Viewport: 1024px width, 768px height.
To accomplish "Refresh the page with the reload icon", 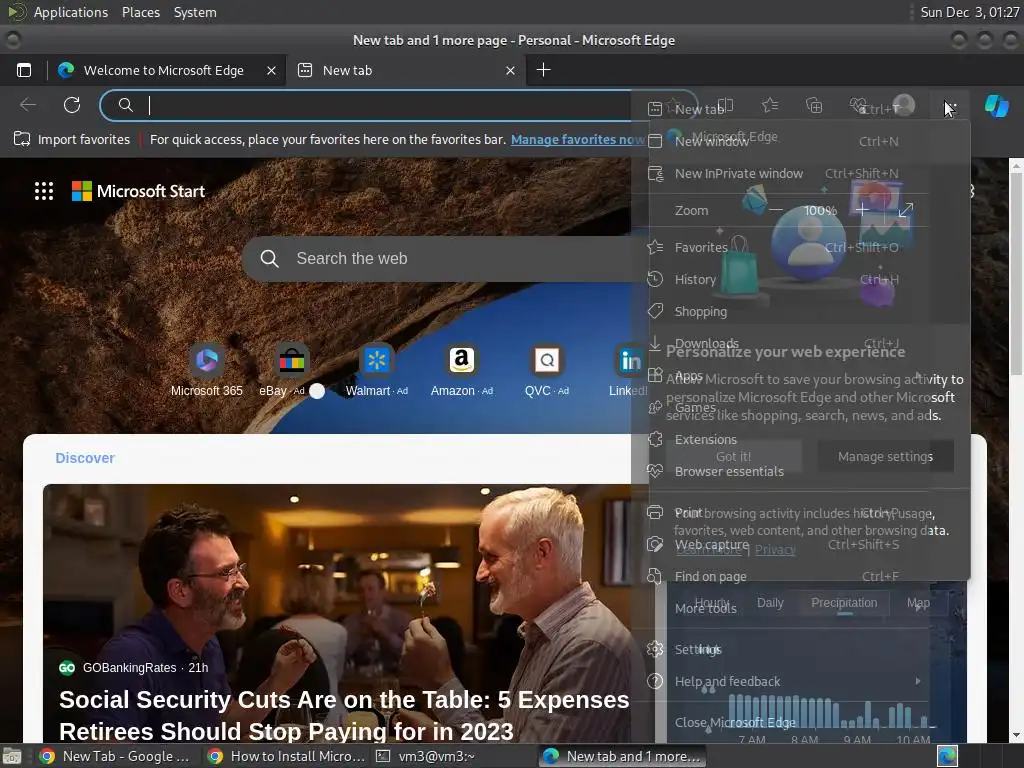I will tap(72, 105).
